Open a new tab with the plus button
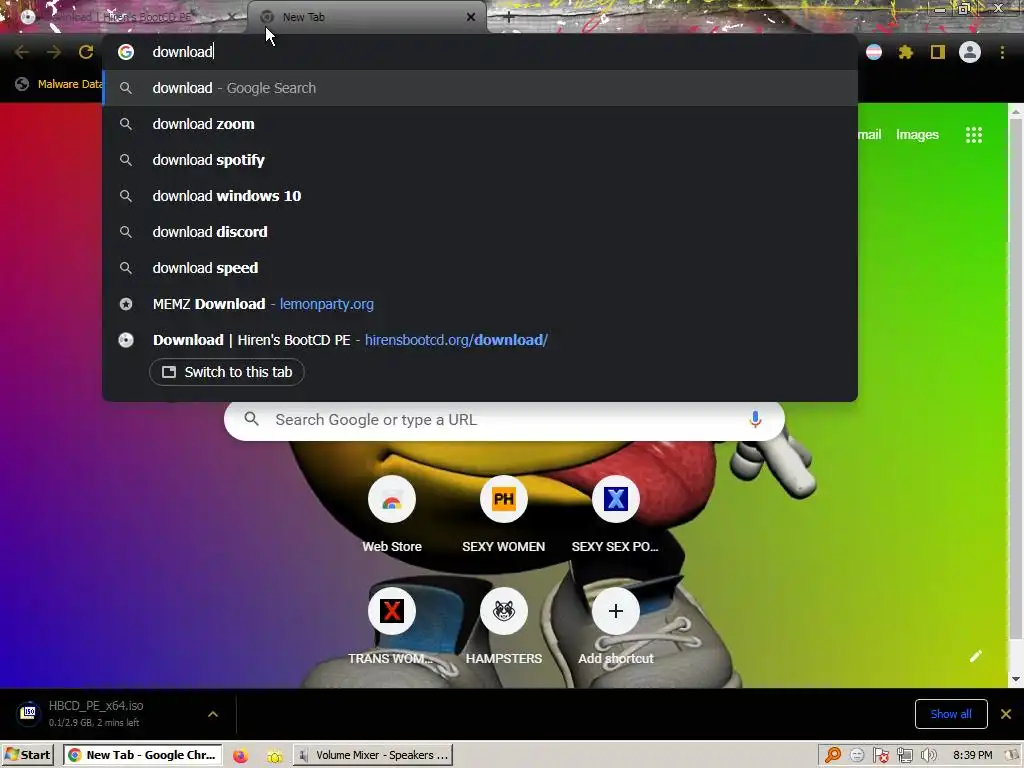Screen dimensions: 1024x768 [x=509, y=18]
